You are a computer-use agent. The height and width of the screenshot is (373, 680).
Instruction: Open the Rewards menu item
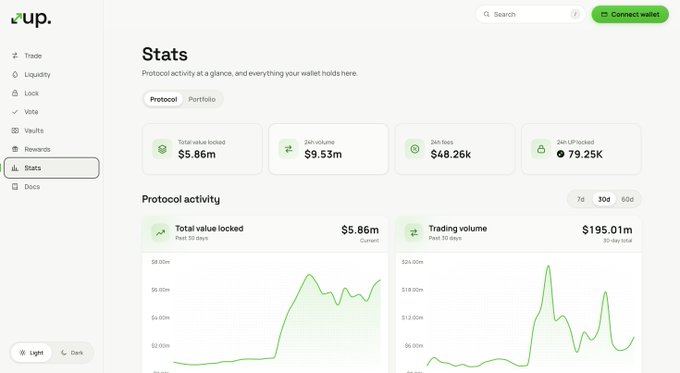52,149
